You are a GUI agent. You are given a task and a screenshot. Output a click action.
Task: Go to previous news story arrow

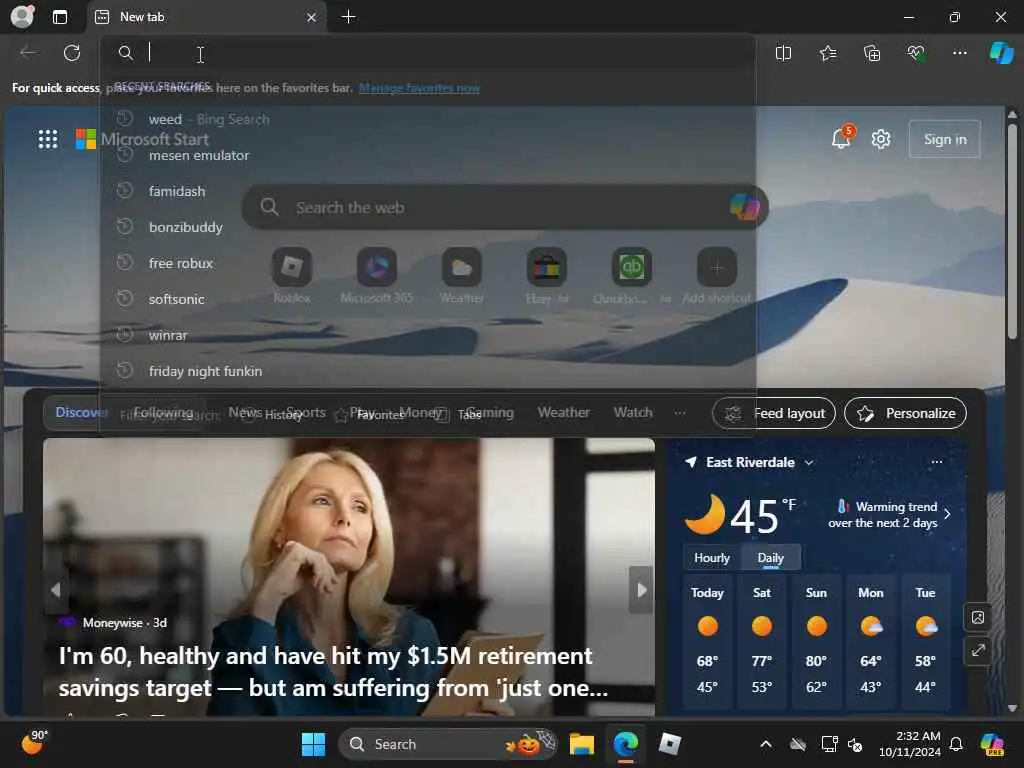(56, 590)
